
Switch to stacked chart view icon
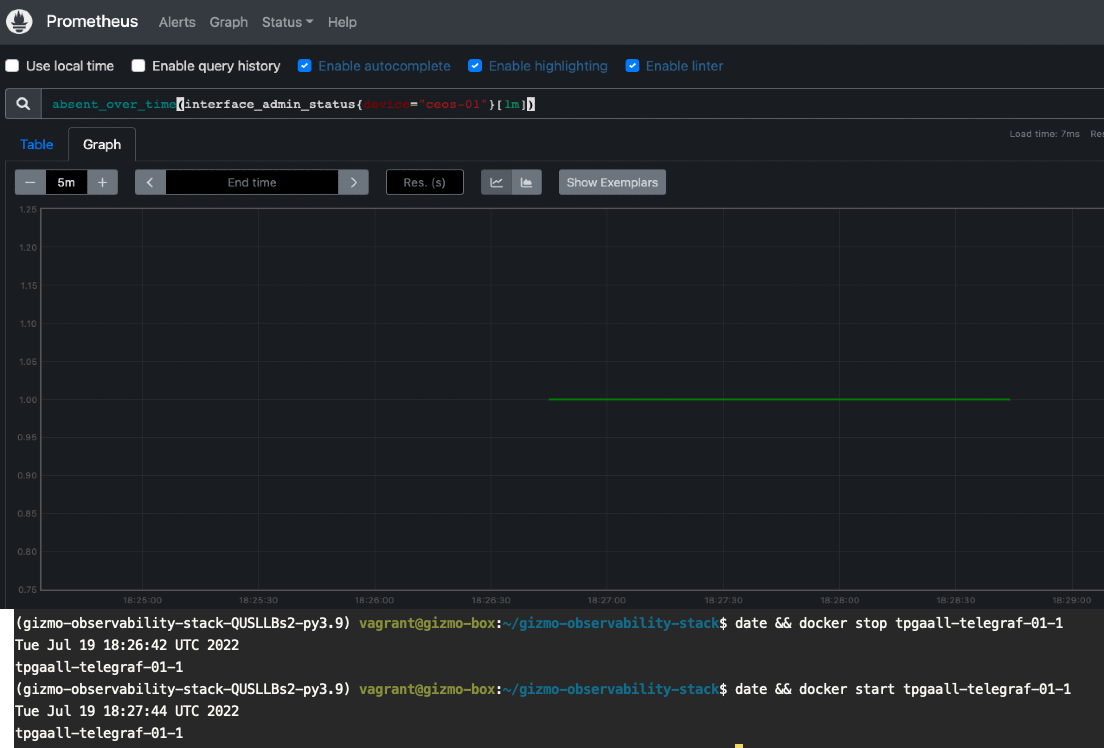click(x=527, y=182)
